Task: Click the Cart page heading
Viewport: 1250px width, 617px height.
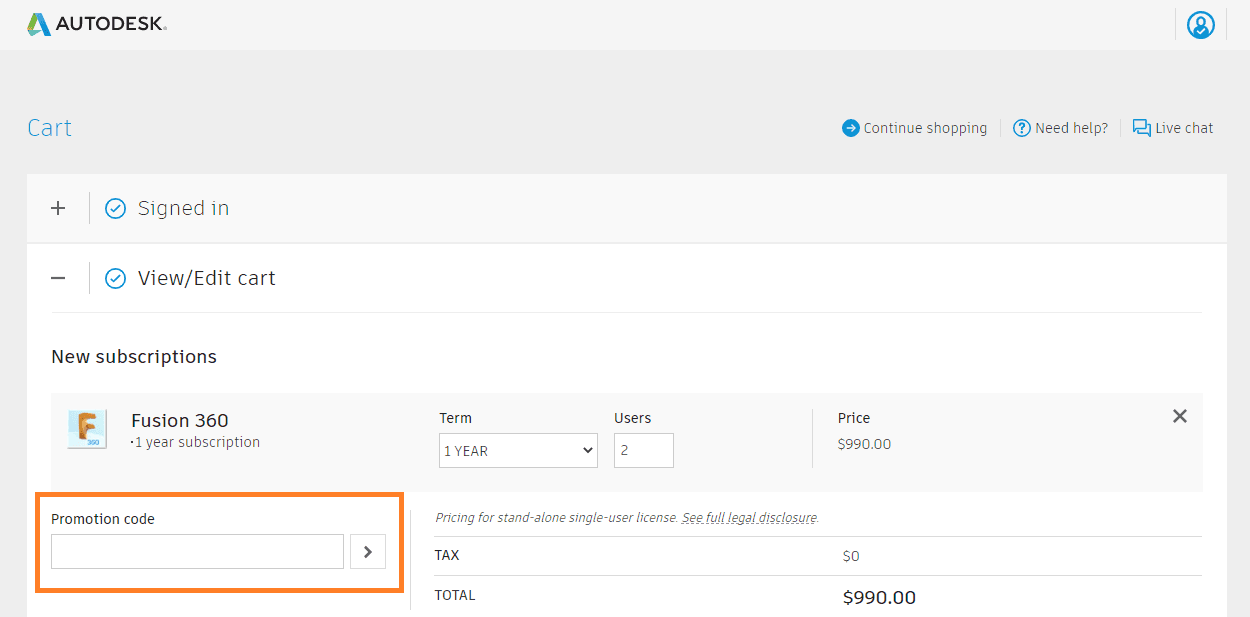Action: pos(49,127)
